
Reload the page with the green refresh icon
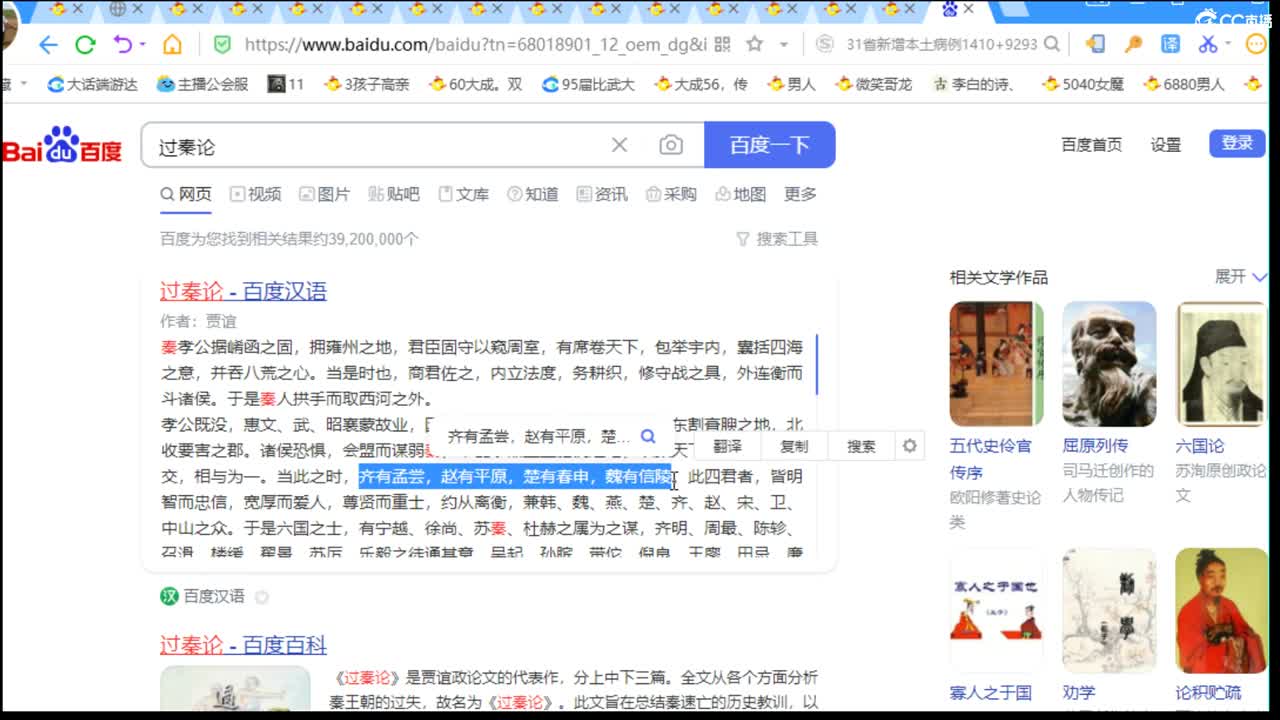[85, 45]
